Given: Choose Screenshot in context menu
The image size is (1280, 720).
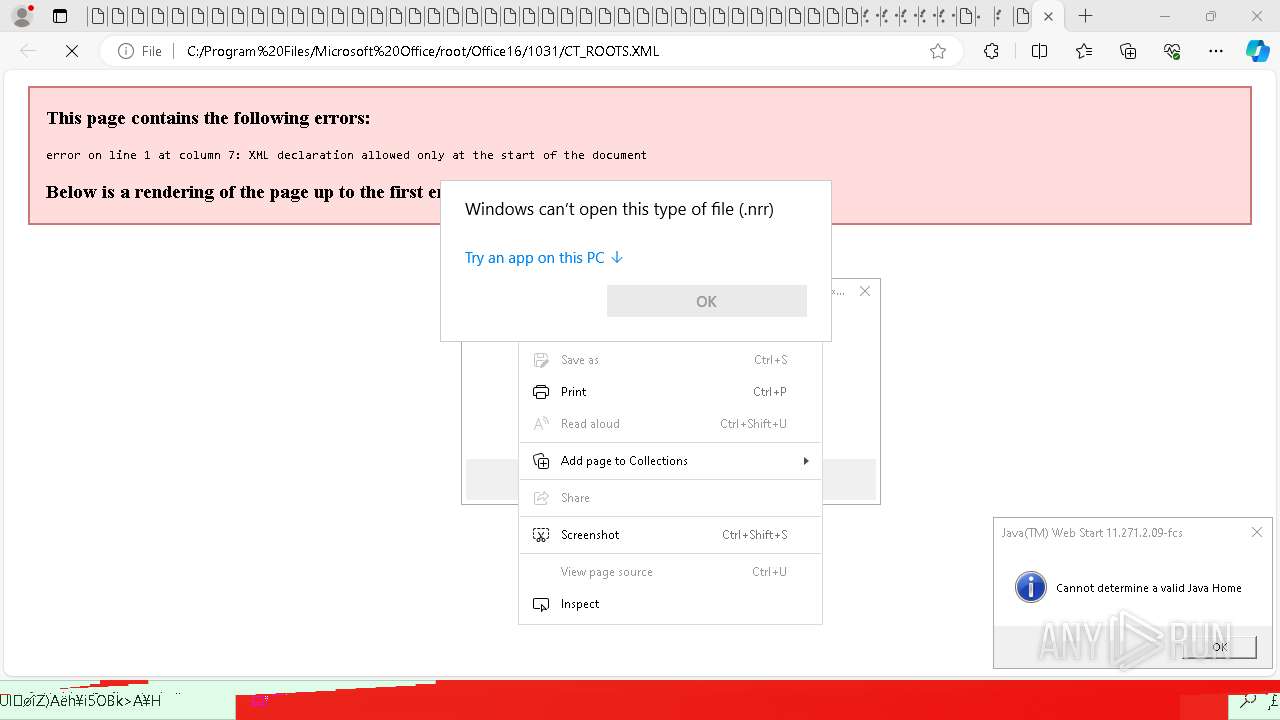Looking at the screenshot, I should [x=670, y=535].
